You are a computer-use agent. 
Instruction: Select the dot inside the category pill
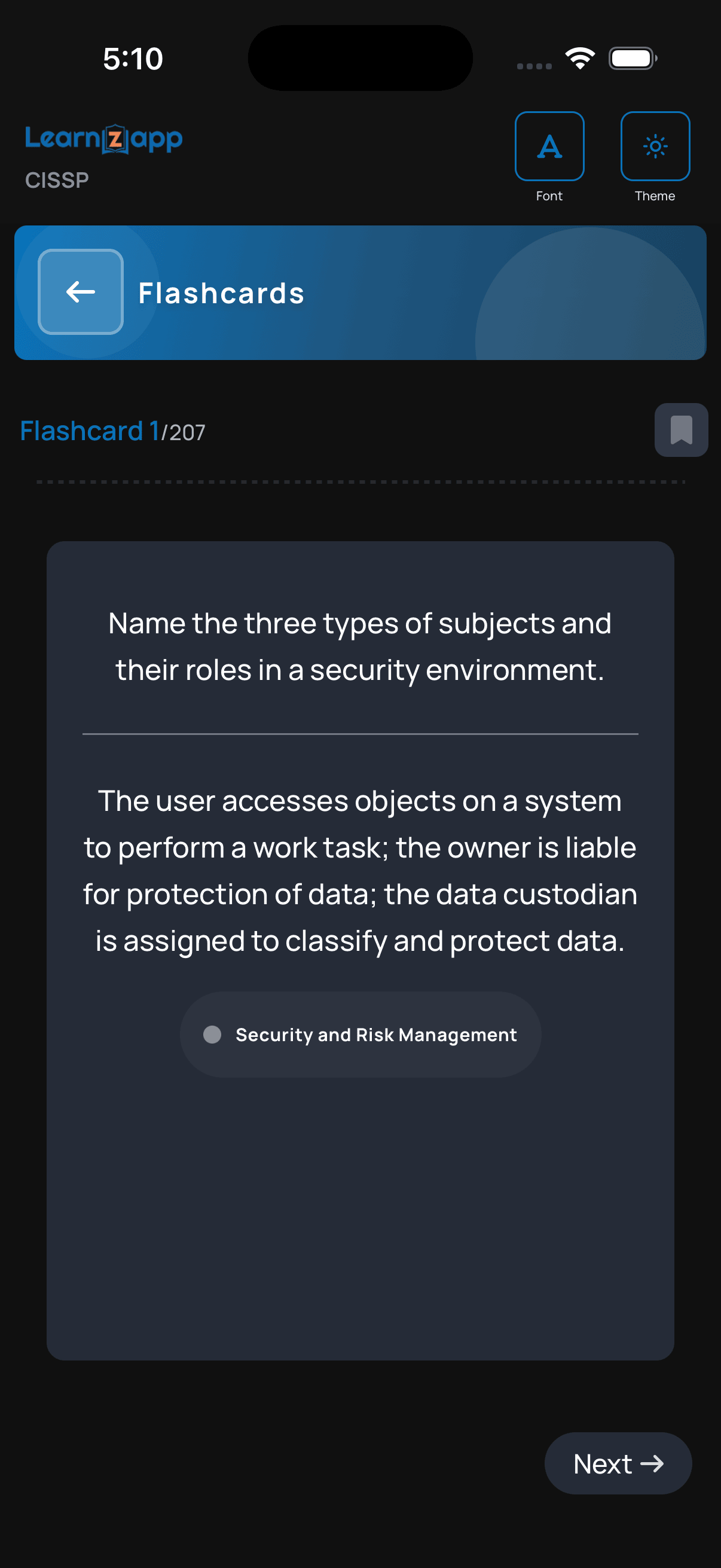tap(212, 1035)
